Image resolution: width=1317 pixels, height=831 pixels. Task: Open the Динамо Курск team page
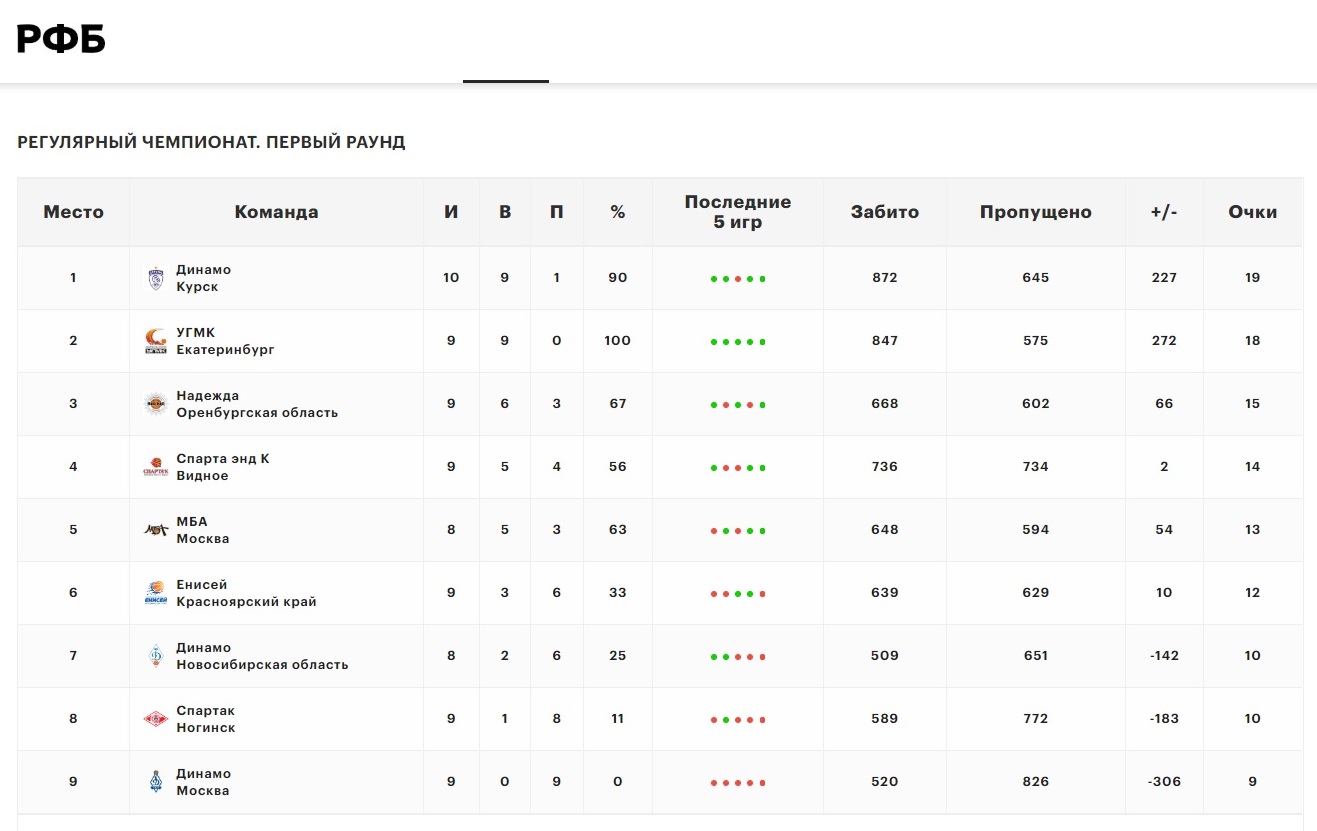pyautogui.click(x=203, y=278)
